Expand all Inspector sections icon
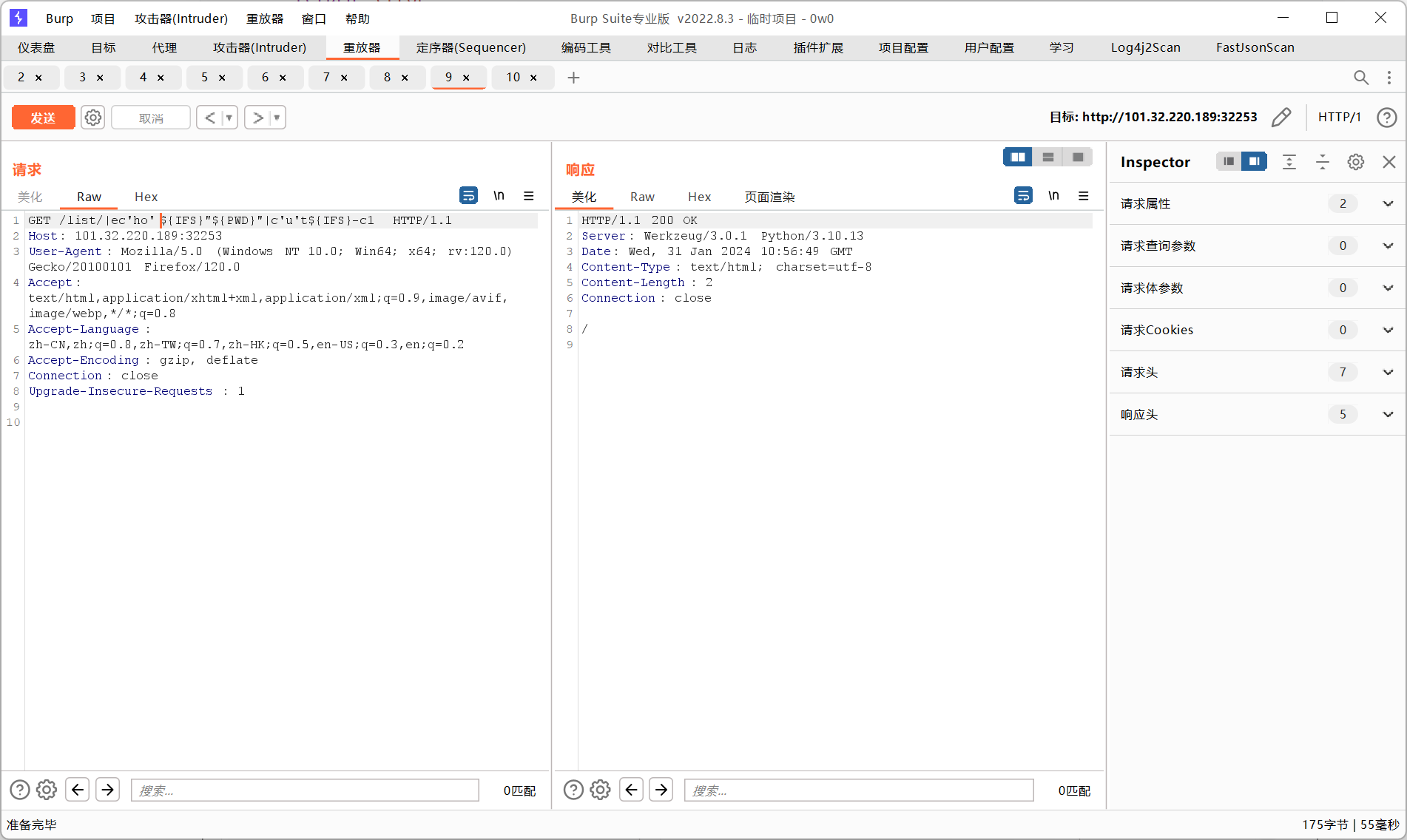1407x840 pixels. [x=1289, y=162]
